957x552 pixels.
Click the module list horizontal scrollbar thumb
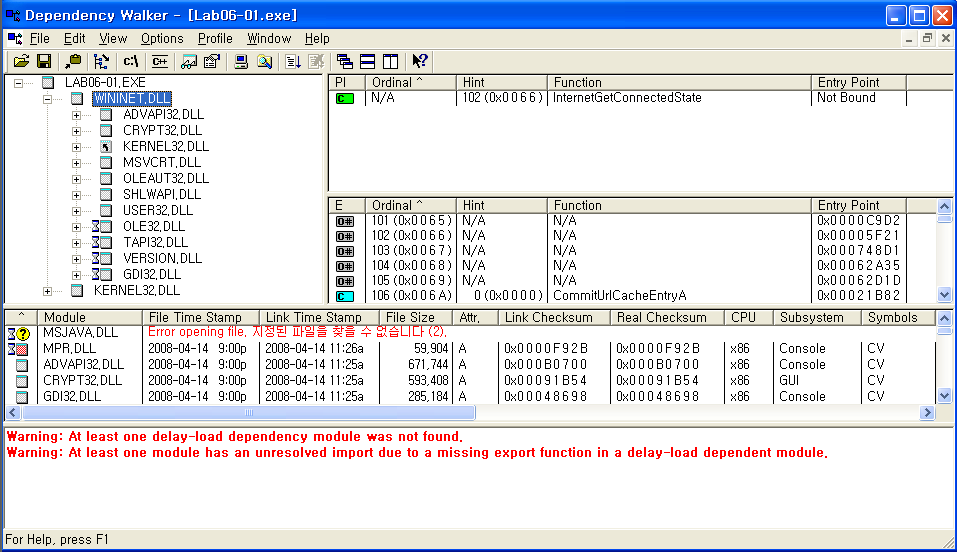click(248, 413)
